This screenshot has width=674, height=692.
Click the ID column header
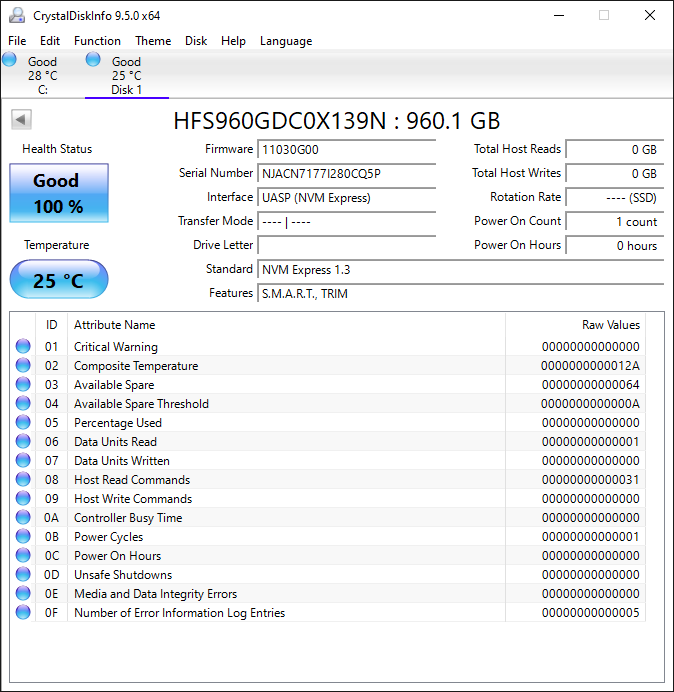tap(52, 325)
